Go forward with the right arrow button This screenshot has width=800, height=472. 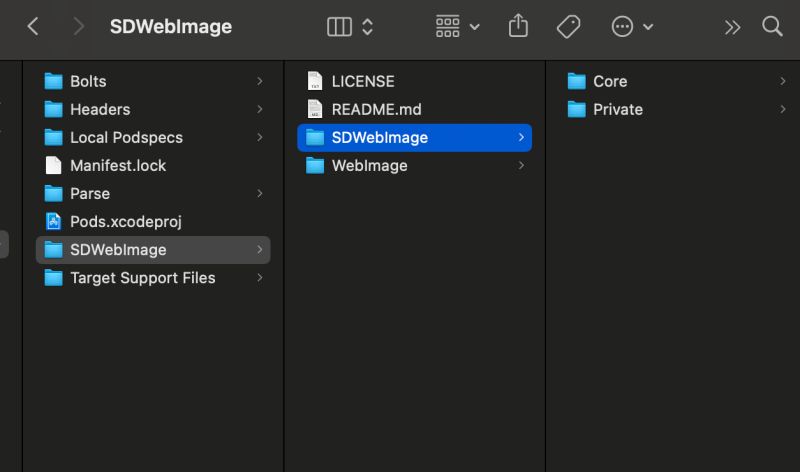coord(78,27)
